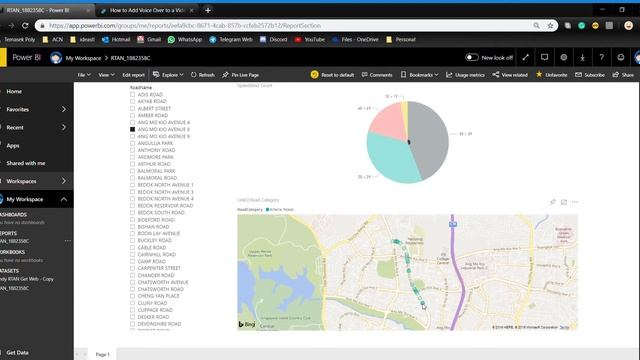
Task: Open Shared with me in sidebar
Action: (x=26, y=163)
